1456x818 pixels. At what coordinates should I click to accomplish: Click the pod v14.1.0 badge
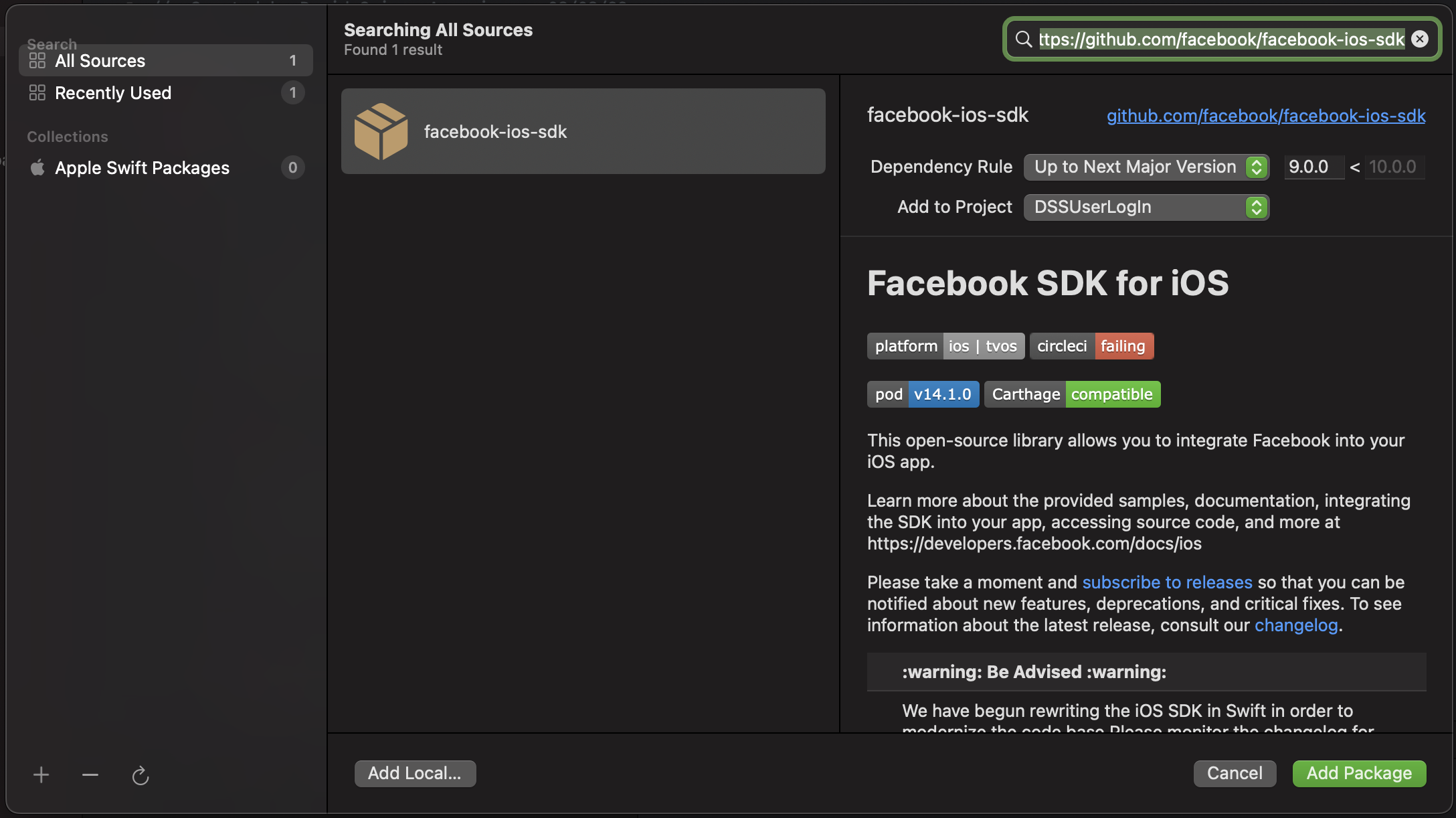tap(923, 394)
